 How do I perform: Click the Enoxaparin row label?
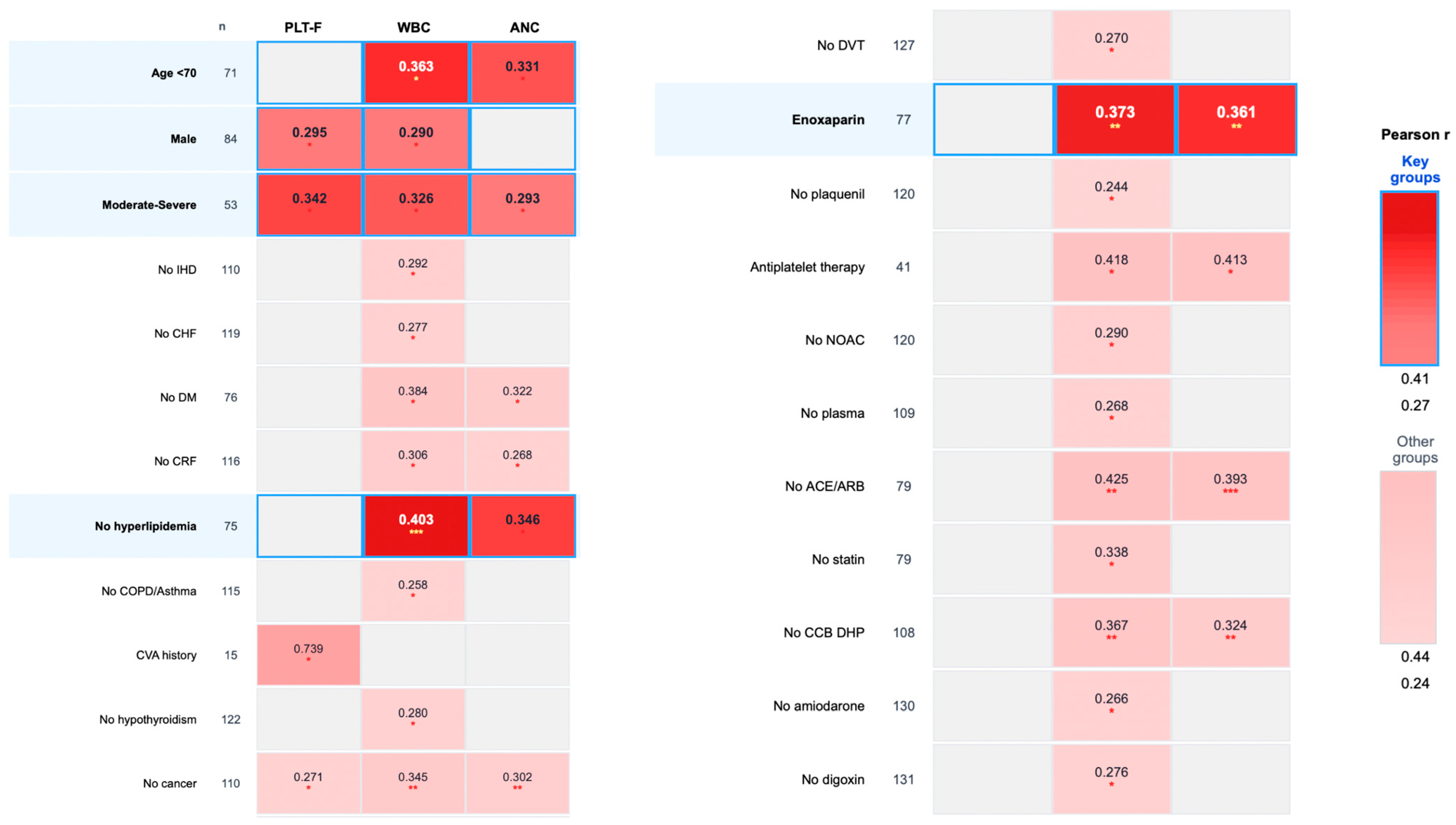[x=827, y=119]
